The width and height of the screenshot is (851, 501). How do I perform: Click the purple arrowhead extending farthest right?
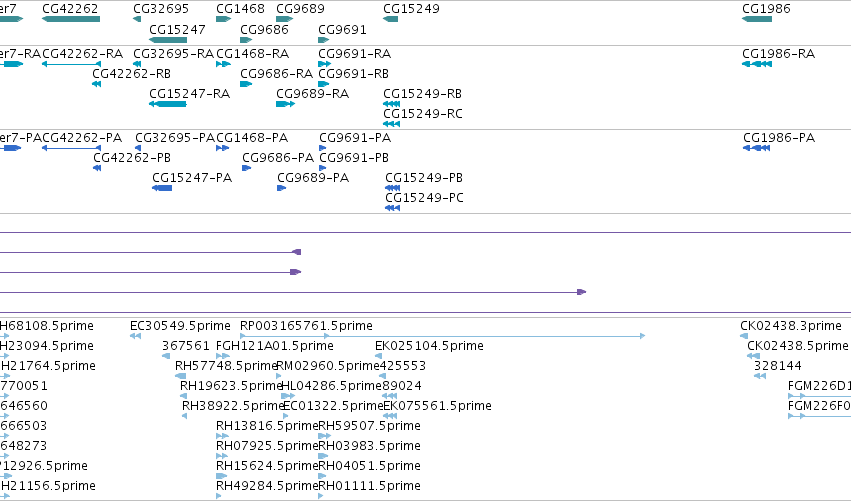(x=581, y=292)
